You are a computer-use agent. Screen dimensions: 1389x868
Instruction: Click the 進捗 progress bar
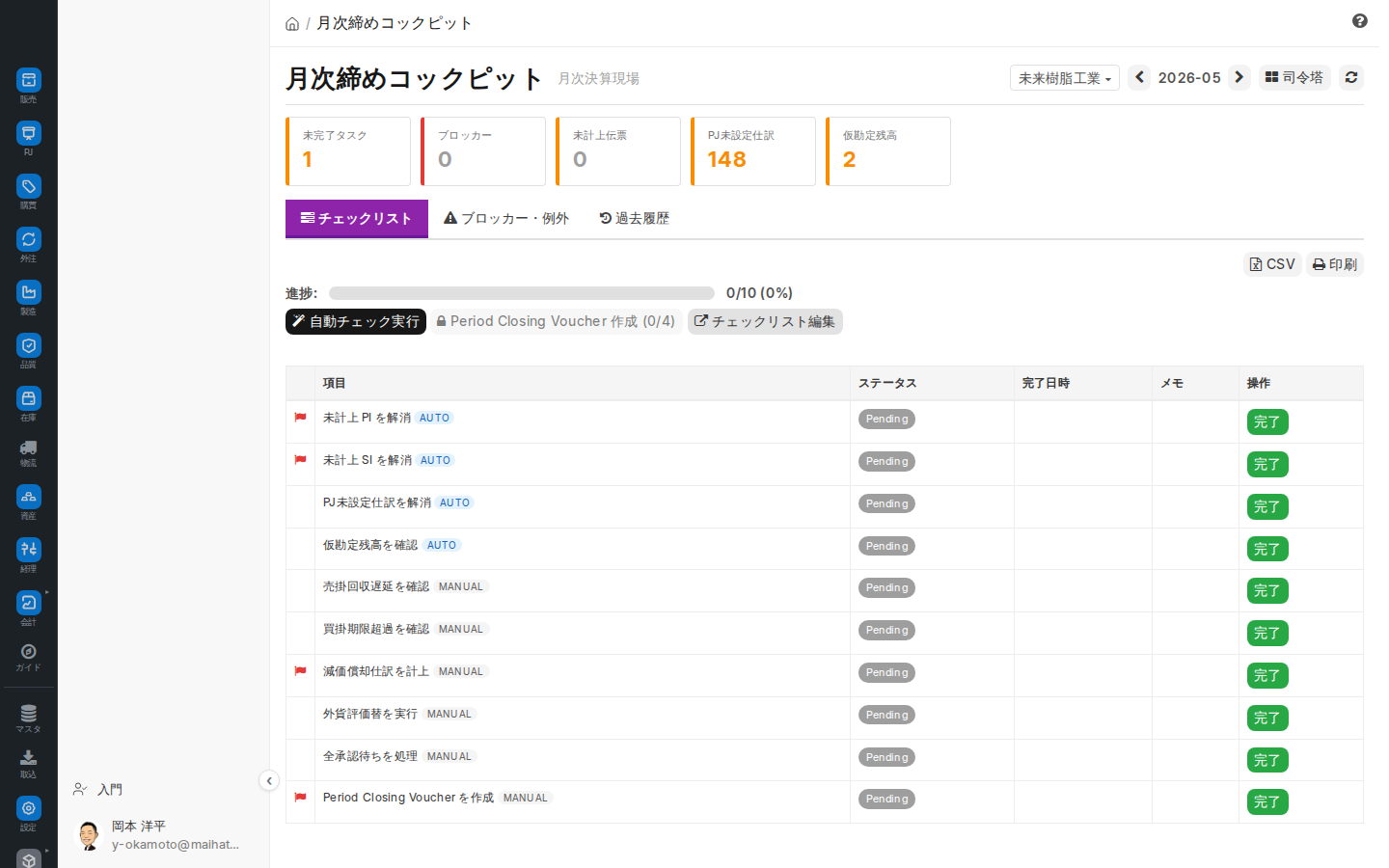coord(522,293)
